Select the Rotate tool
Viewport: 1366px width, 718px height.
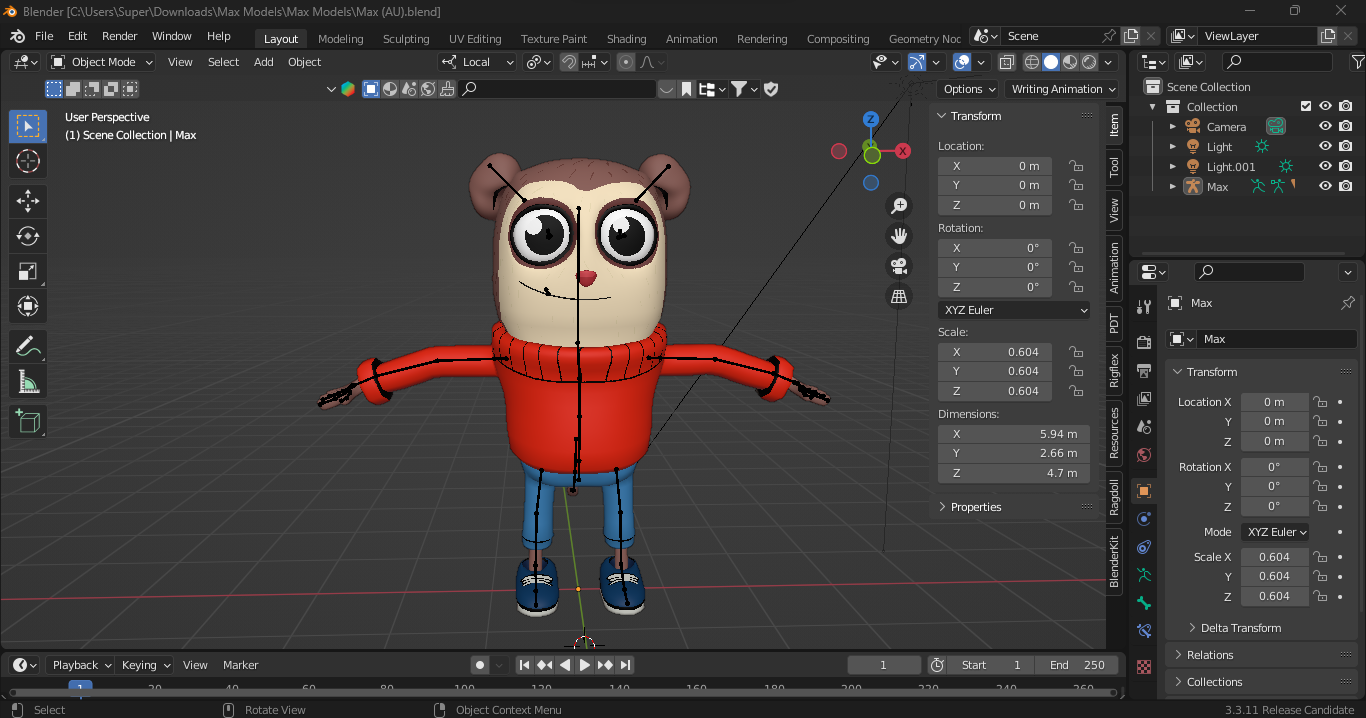tap(28, 236)
